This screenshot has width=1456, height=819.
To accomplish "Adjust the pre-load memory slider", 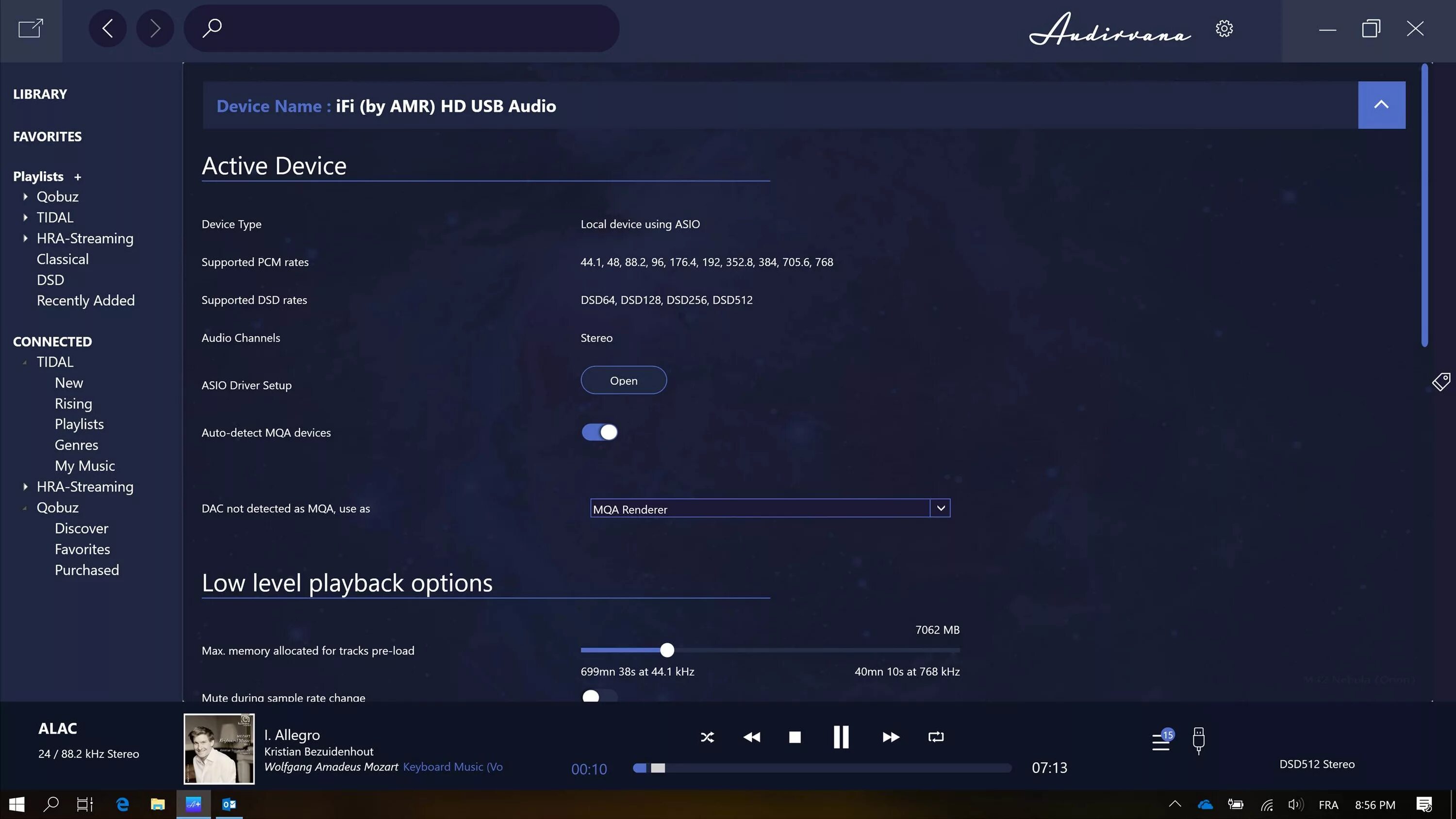I will (667, 650).
